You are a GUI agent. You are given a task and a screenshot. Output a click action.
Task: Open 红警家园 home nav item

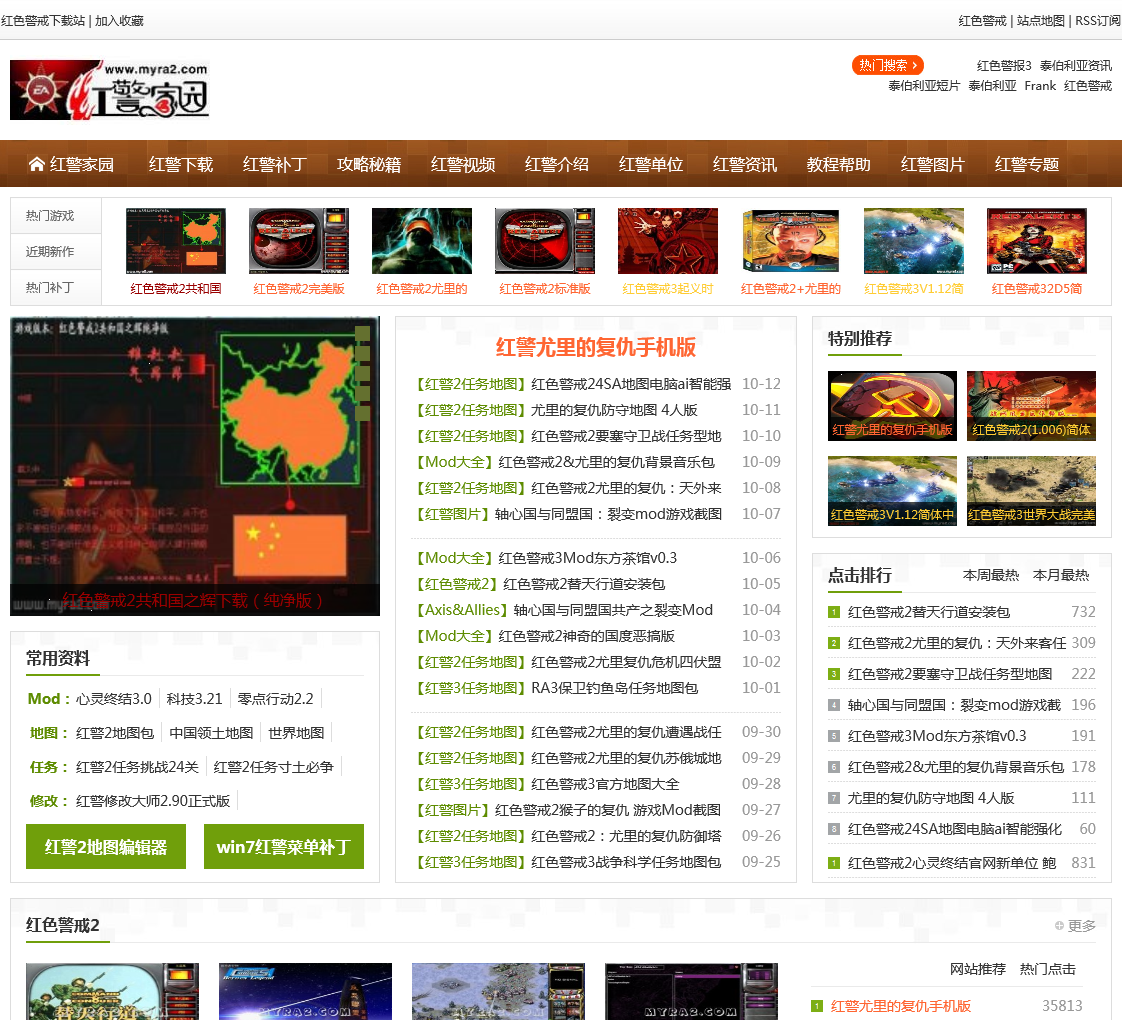click(72, 165)
